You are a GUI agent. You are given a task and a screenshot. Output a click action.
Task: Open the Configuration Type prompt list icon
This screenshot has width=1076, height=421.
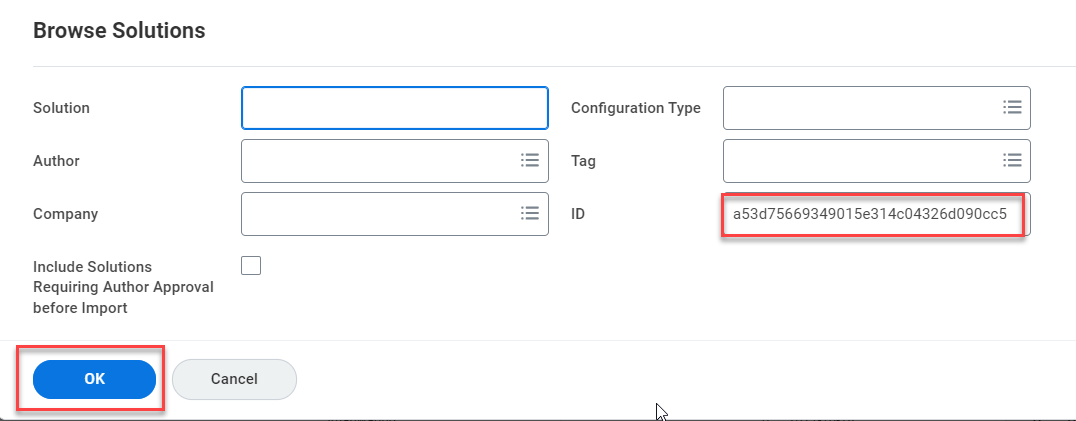tap(1012, 107)
